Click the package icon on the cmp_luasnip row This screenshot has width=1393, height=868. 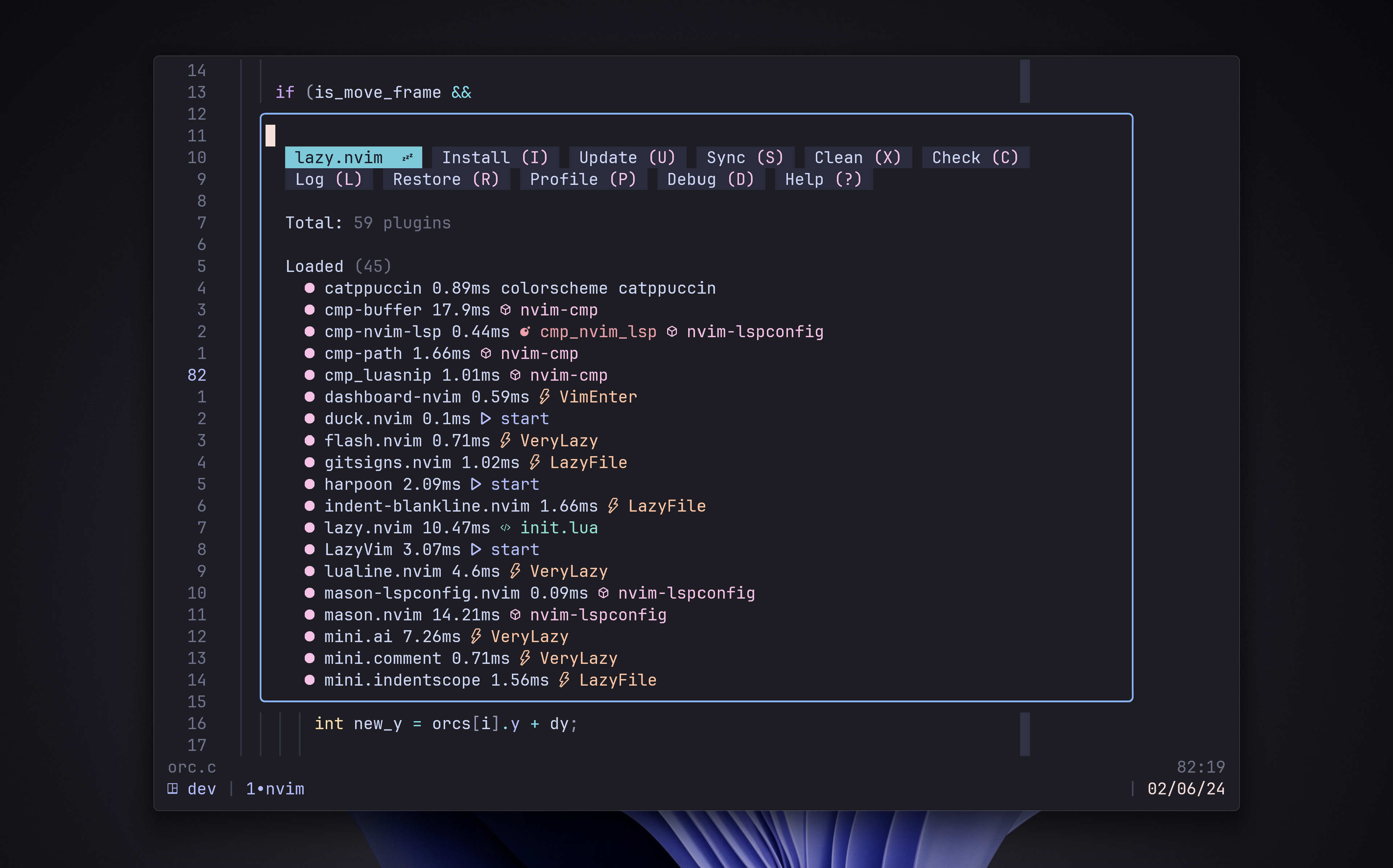(515, 376)
